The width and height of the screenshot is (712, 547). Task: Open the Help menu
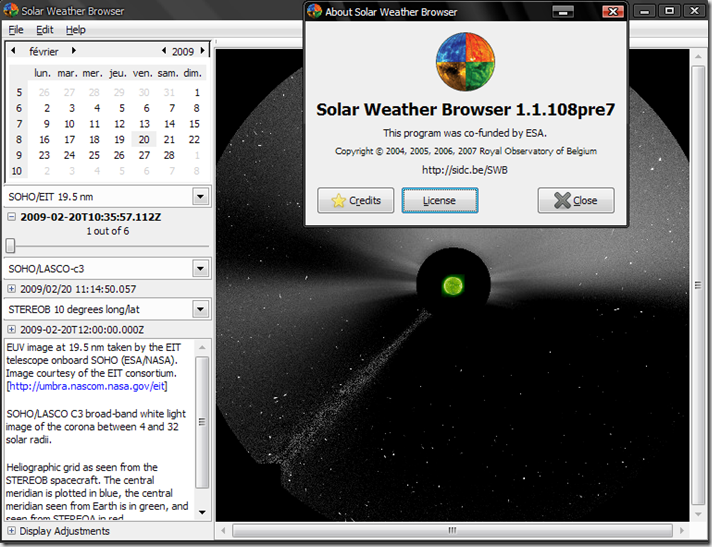pos(75,30)
